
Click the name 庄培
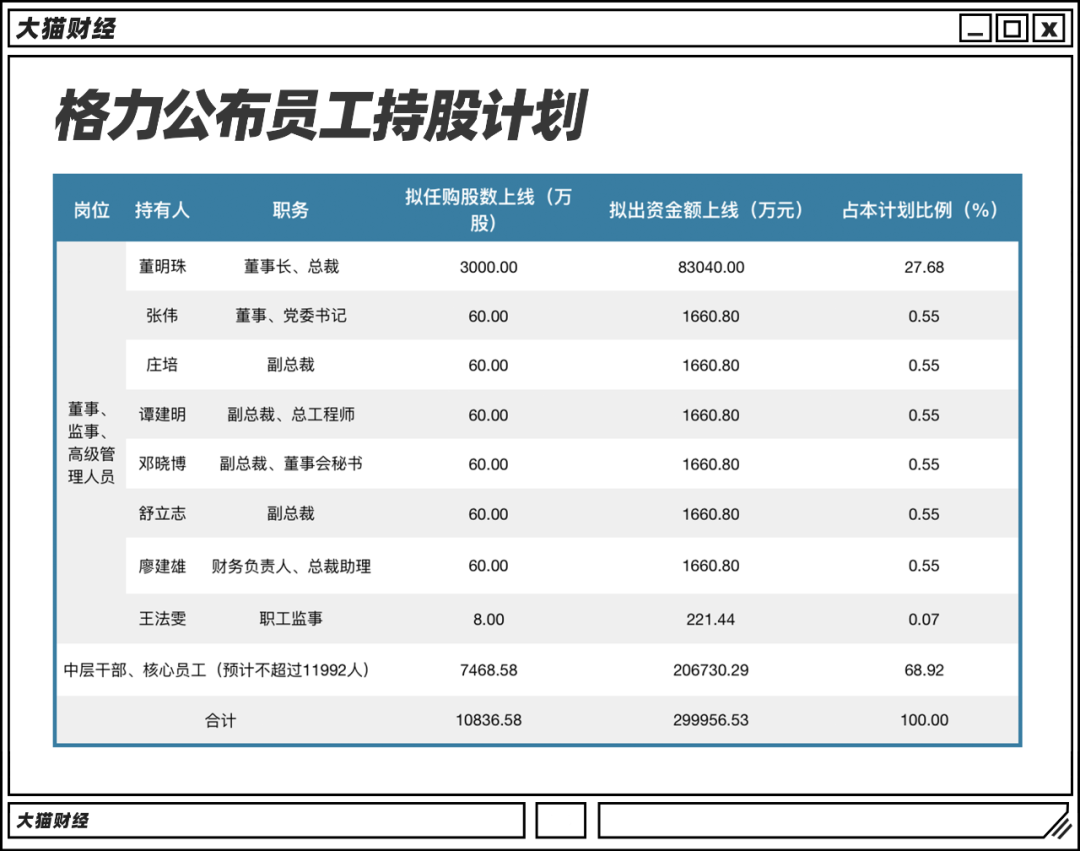click(162, 364)
